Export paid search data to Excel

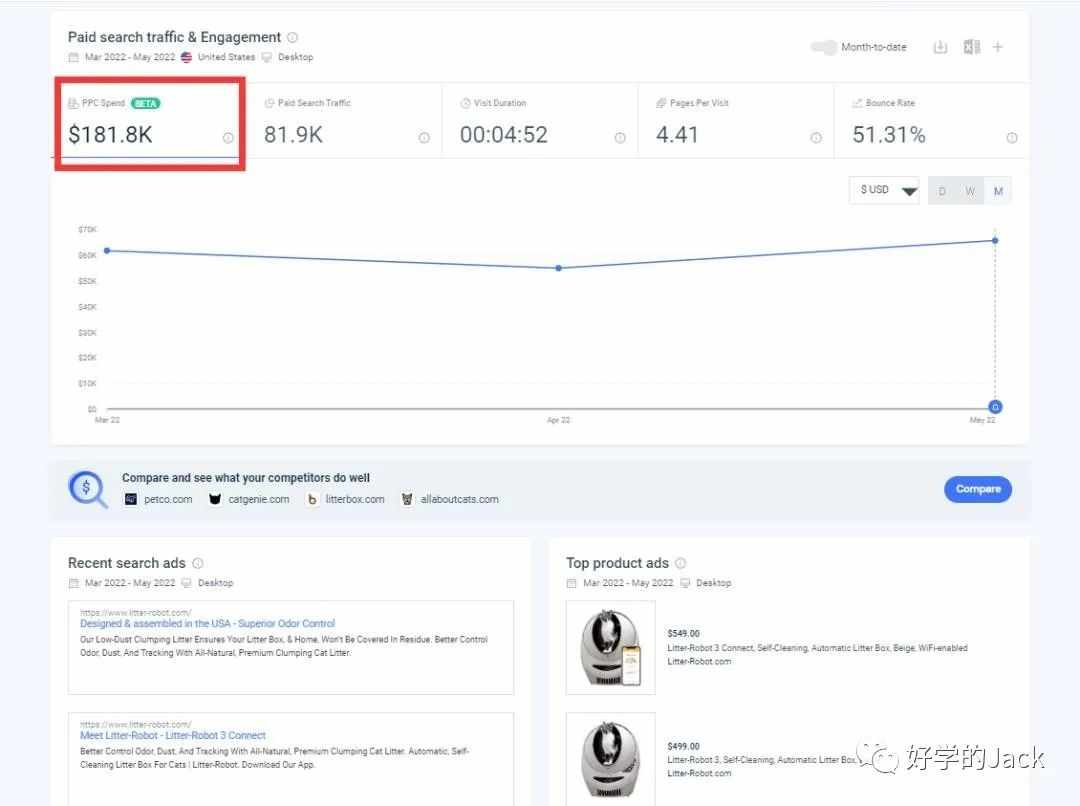click(x=971, y=48)
